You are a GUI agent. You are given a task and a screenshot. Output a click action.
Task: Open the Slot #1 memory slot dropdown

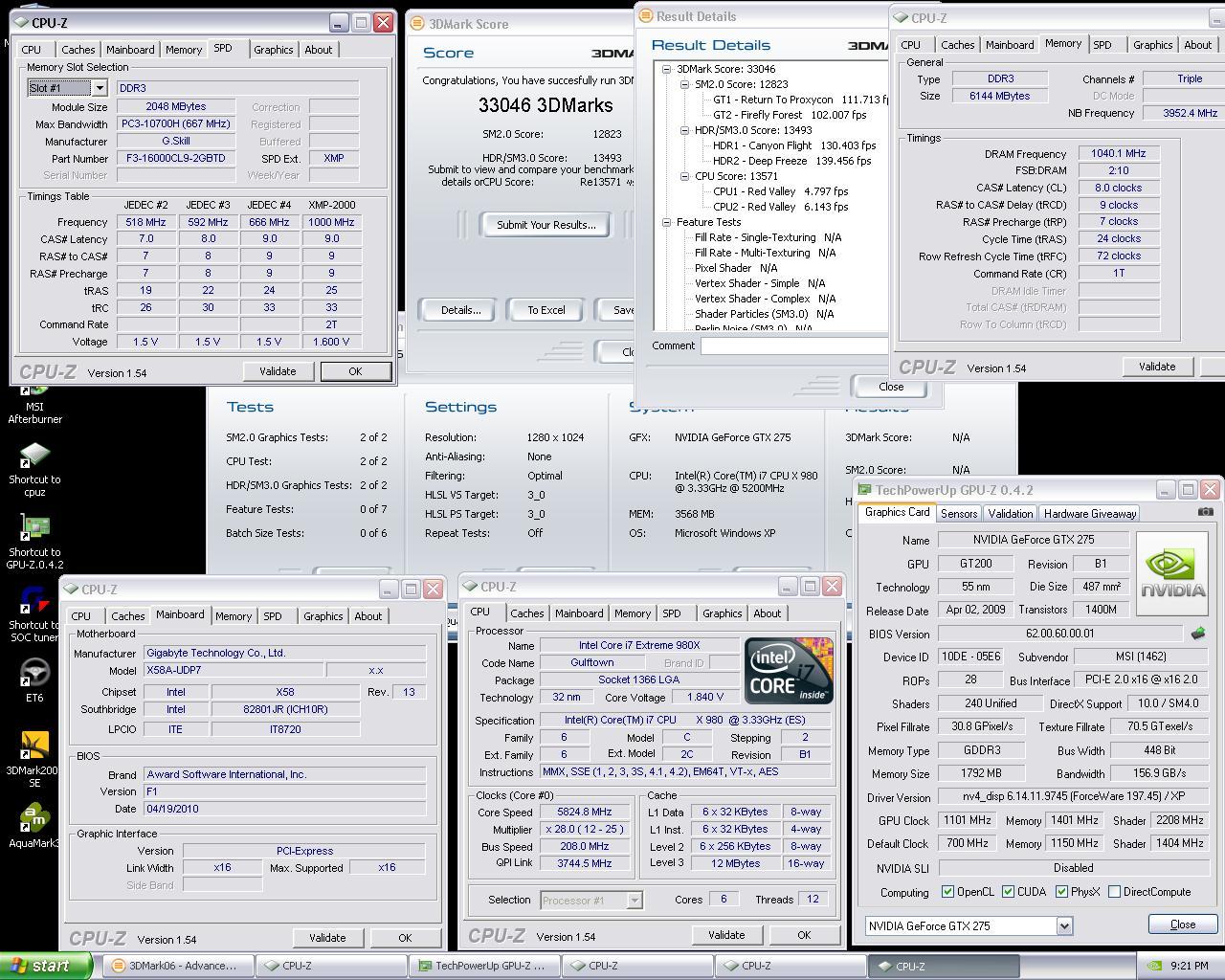[x=99, y=88]
